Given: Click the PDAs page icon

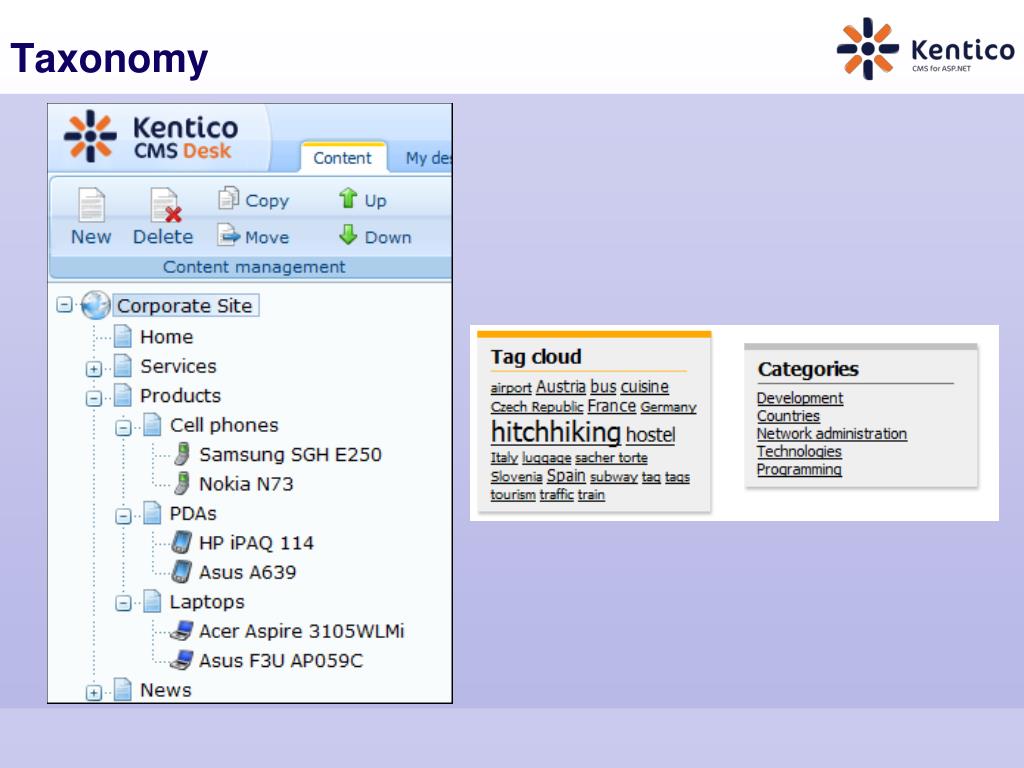Looking at the screenshot, I should [x=152, y=513].
